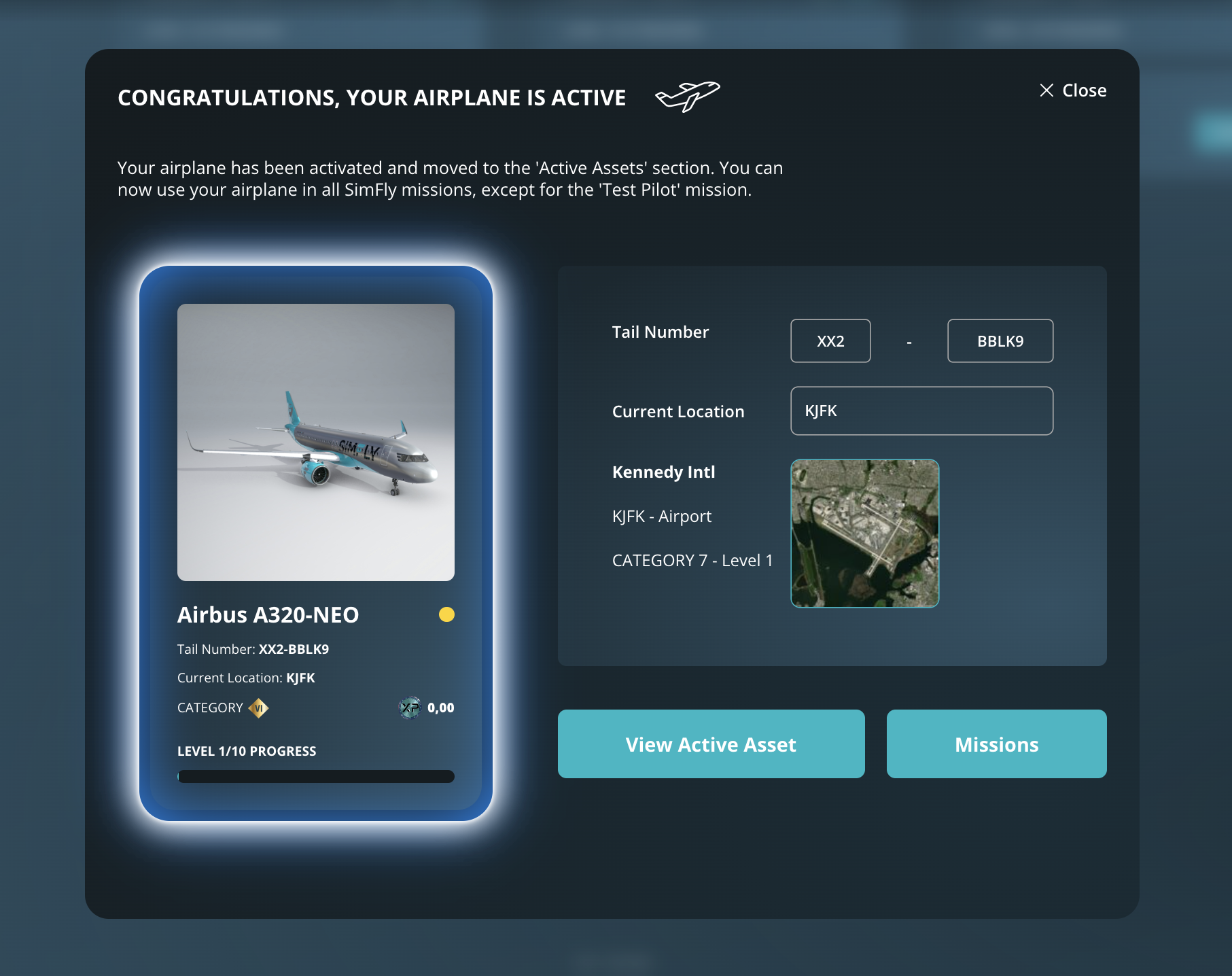Go to Missions

(996, 744)
